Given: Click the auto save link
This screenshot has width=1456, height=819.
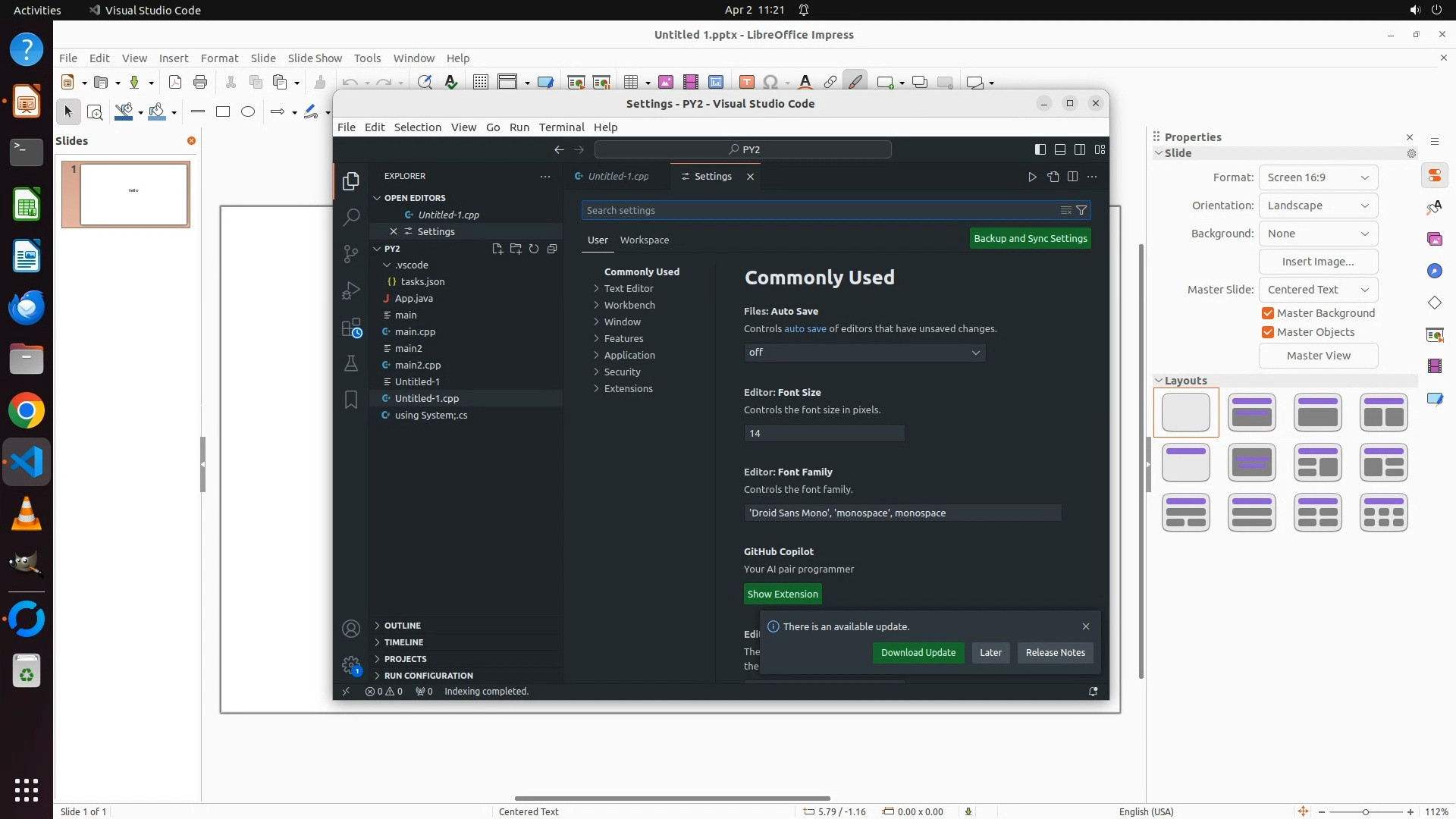Looking at the screenshot, I should (805, 329).
